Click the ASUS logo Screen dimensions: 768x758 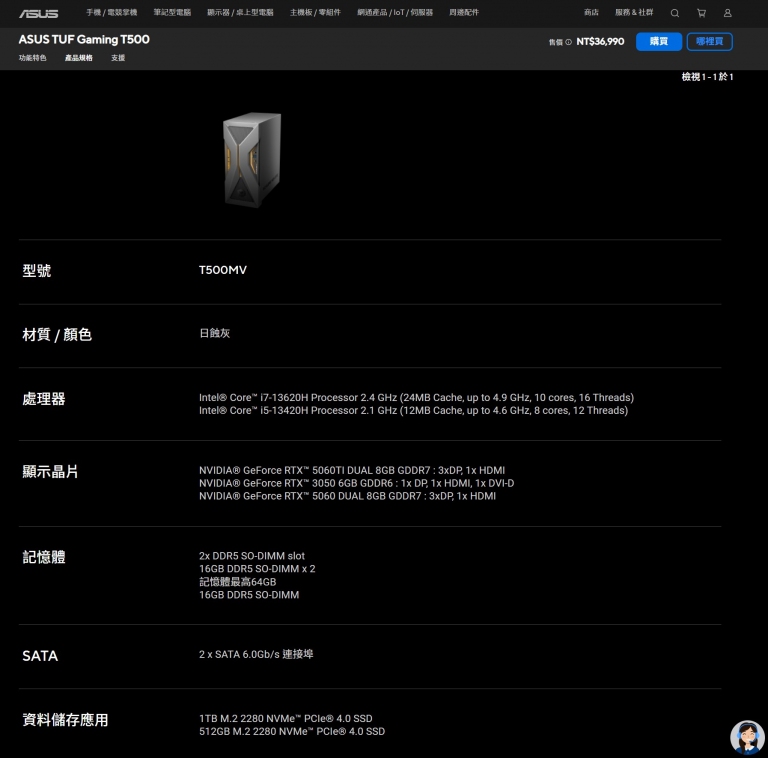[x=38, y=13]
